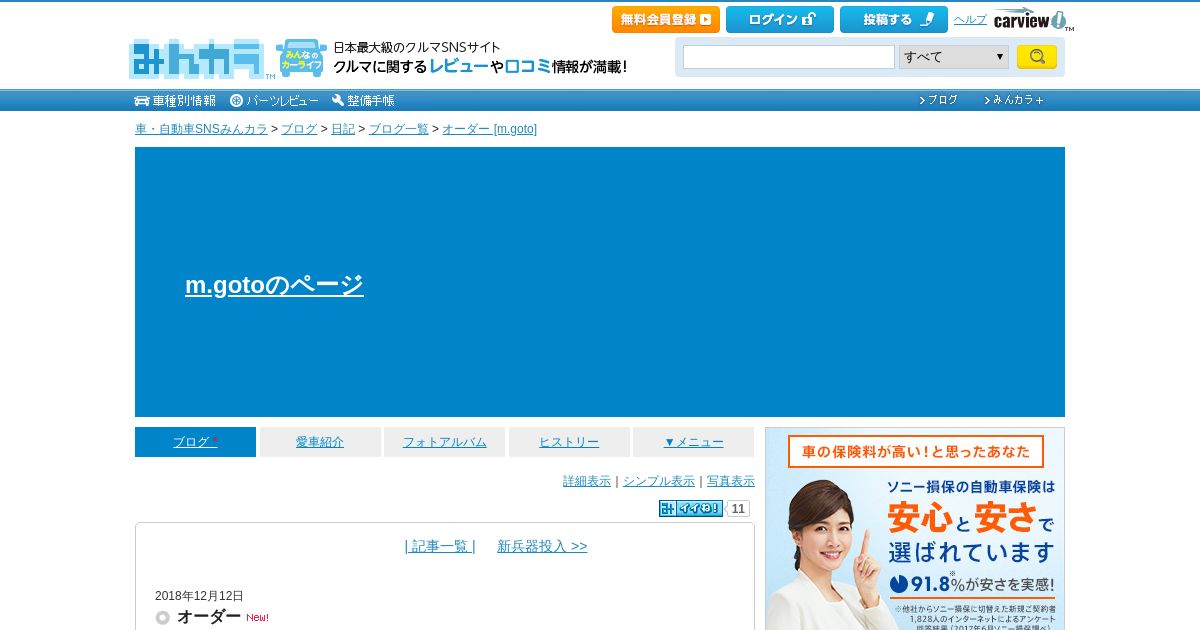Click the Sony insurance advertisement banner
The image size is (1200, 630).
tap(915, 529)
